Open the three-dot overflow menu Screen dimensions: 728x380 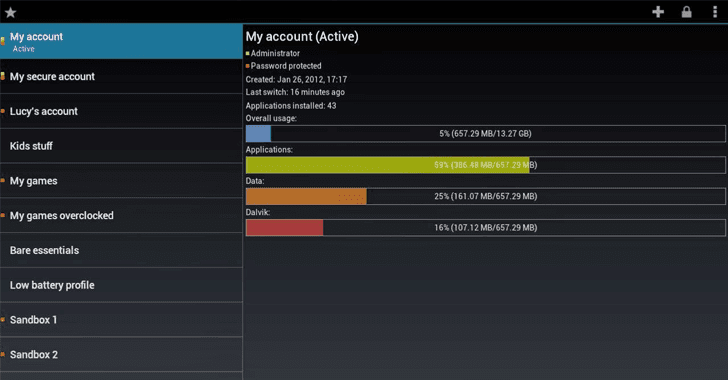point(715,12)
